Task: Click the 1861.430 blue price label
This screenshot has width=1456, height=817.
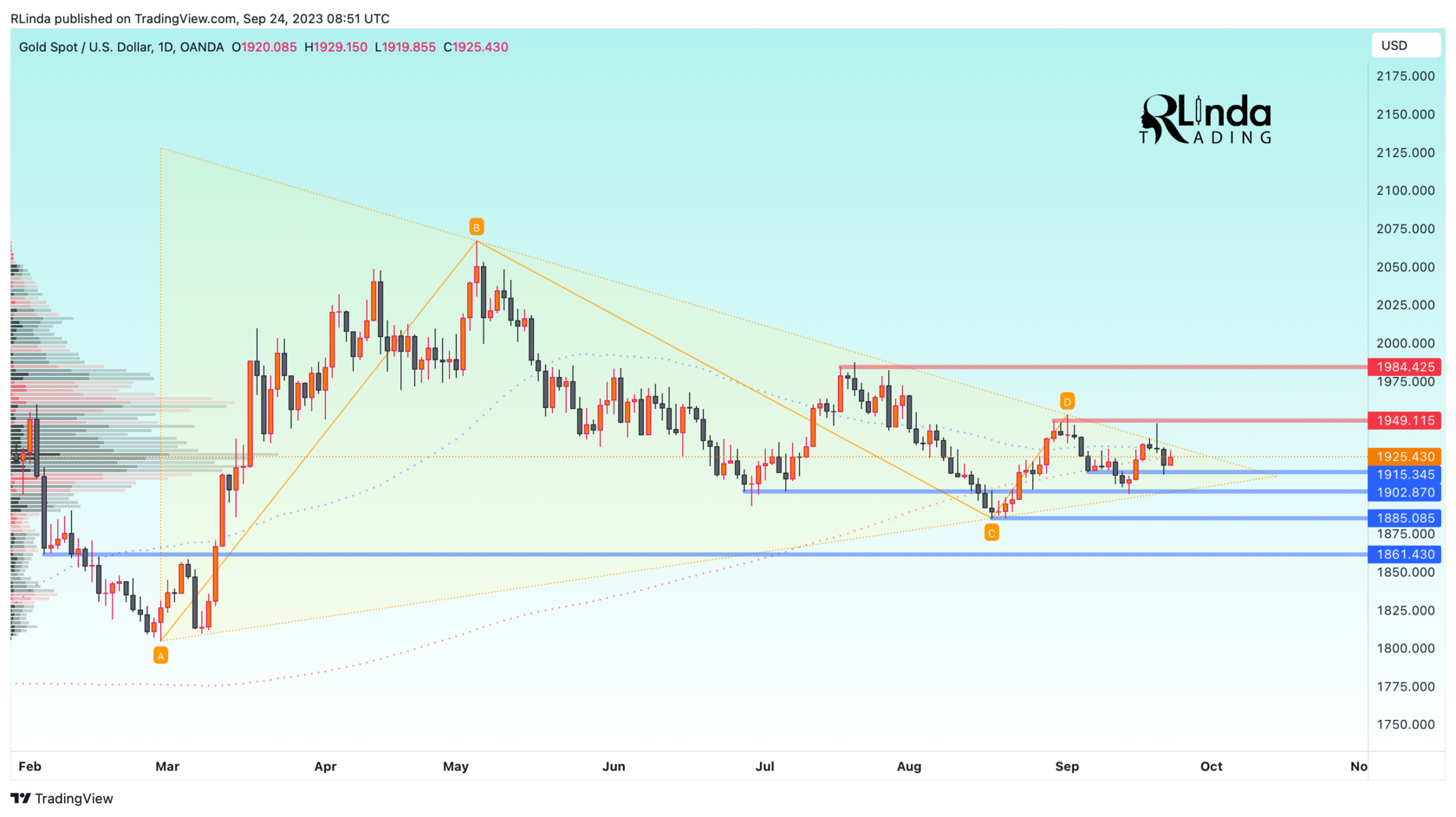Action: pyautogui.click(x=1405, y=554)
